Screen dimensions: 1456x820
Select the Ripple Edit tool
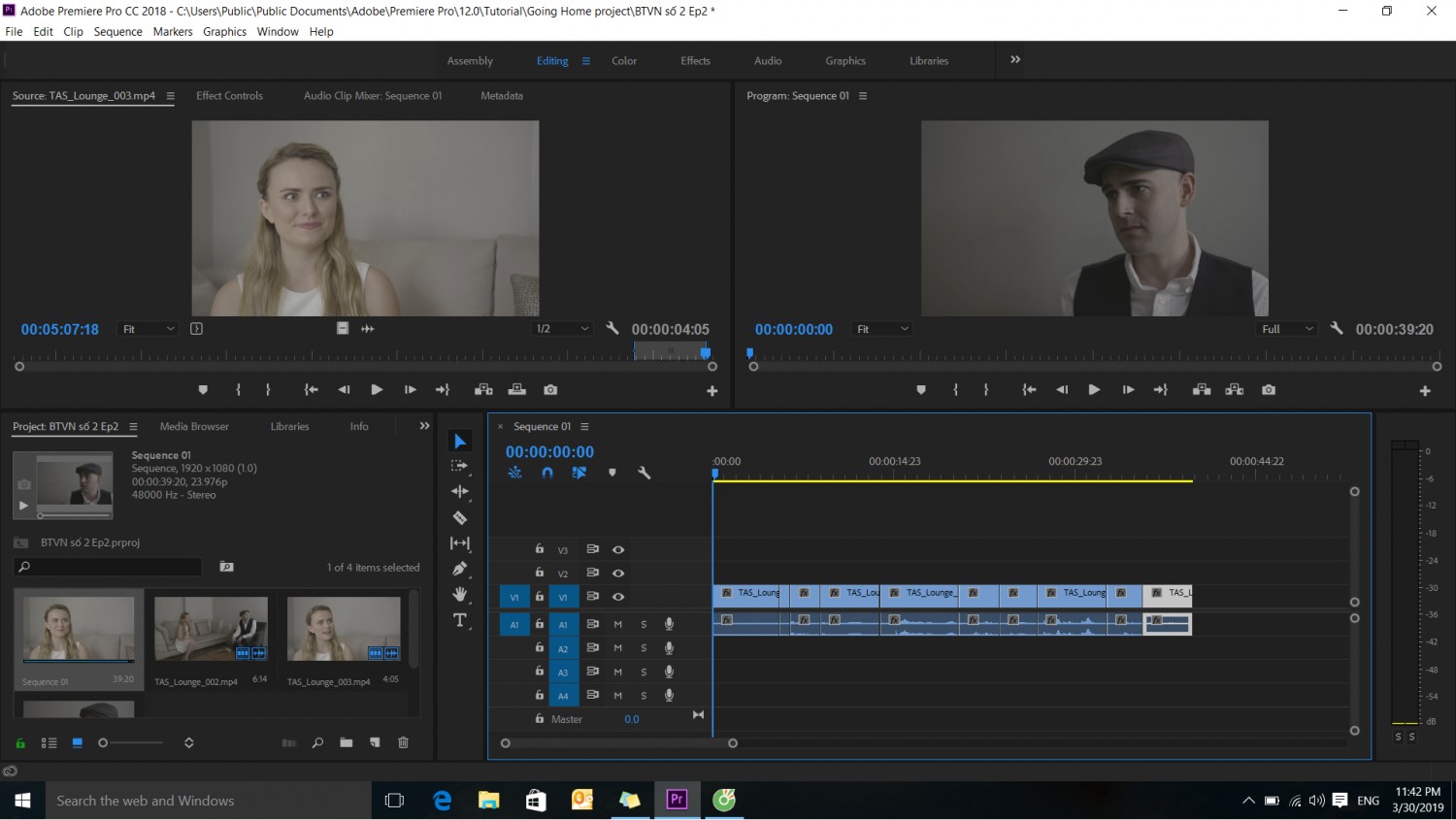(460, 491)
